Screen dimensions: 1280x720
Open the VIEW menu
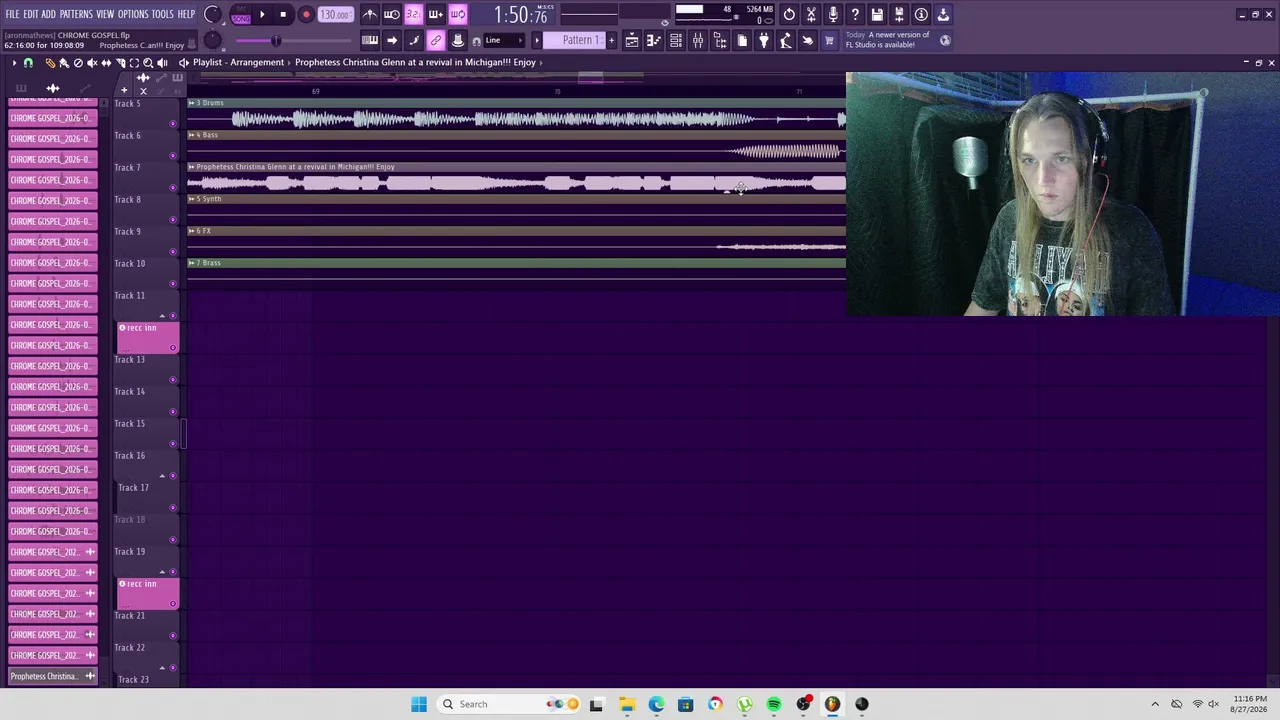click(x=105, y=14)
